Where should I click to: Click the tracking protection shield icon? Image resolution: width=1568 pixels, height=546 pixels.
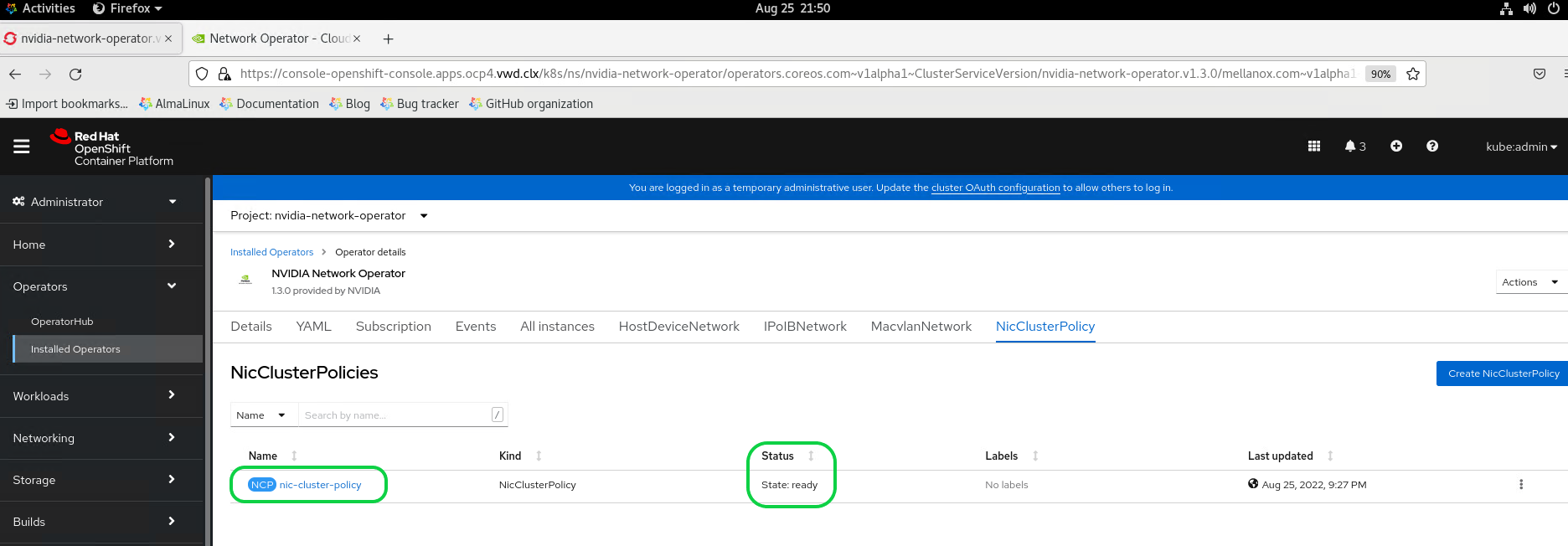[x=202, y=74]
